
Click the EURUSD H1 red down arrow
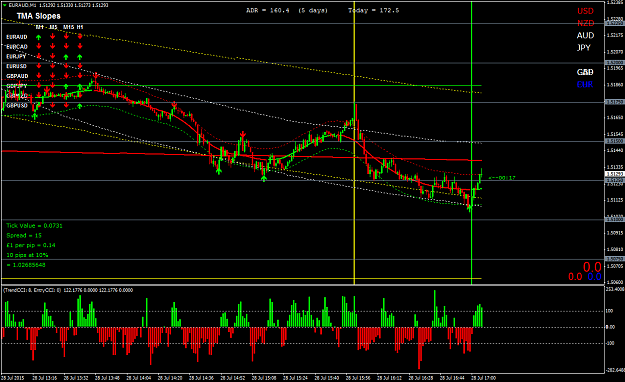click(x=80, y=66)
